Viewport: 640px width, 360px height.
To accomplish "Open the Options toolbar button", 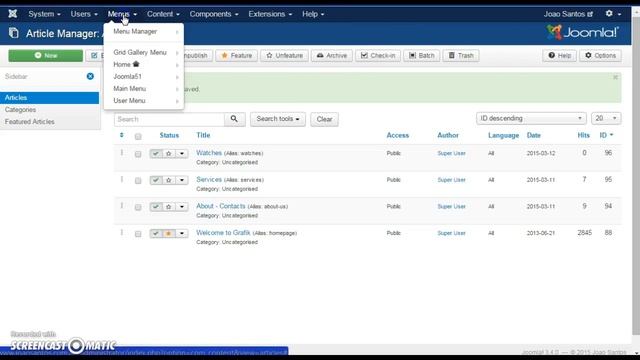I will [600, 56].
